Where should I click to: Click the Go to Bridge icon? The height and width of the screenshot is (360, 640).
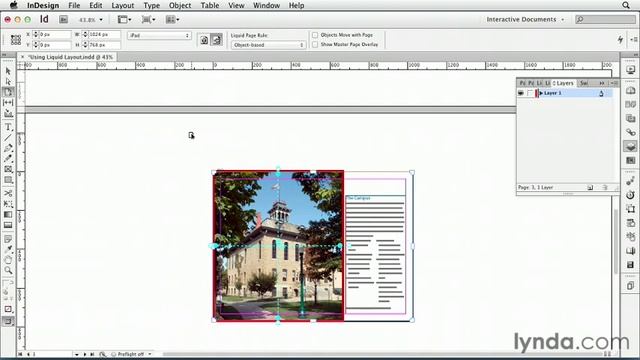tap(64, 19)
